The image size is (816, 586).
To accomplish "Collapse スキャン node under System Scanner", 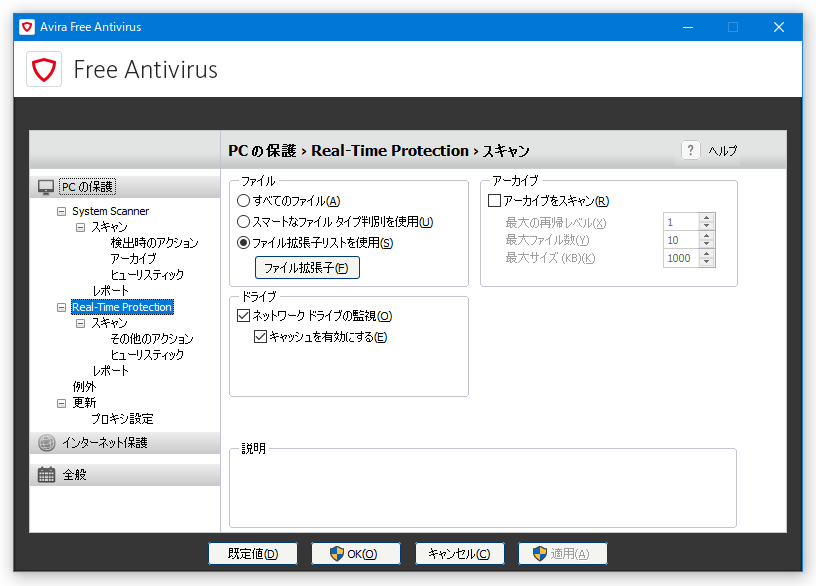I will 81,227.
